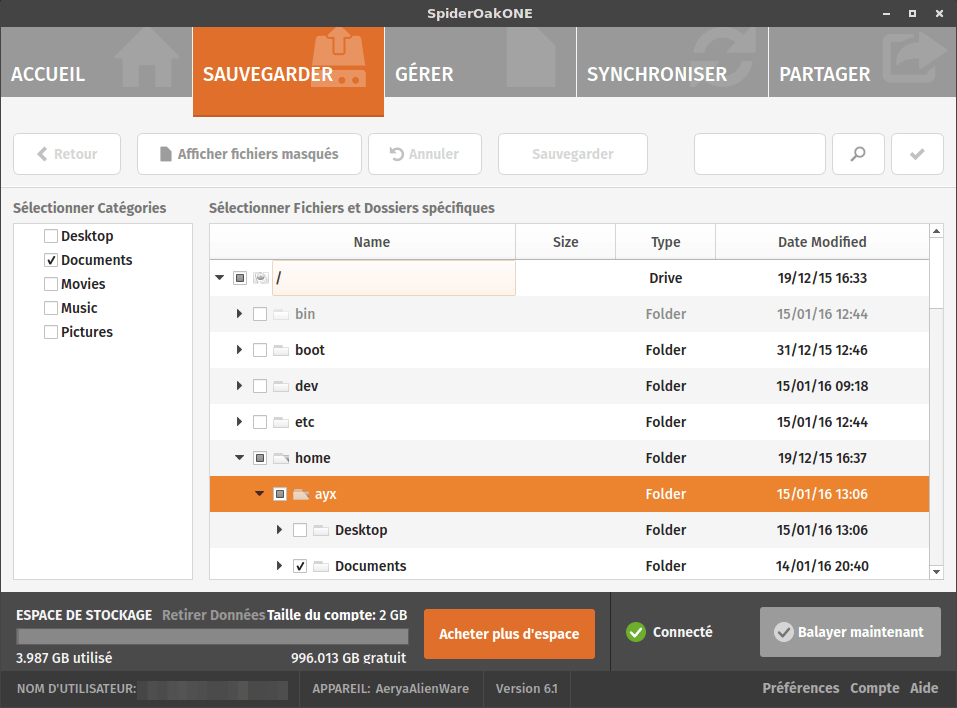Click the storage space usage bar
Viewport: 957px width, 708px height.
(212, 637)
